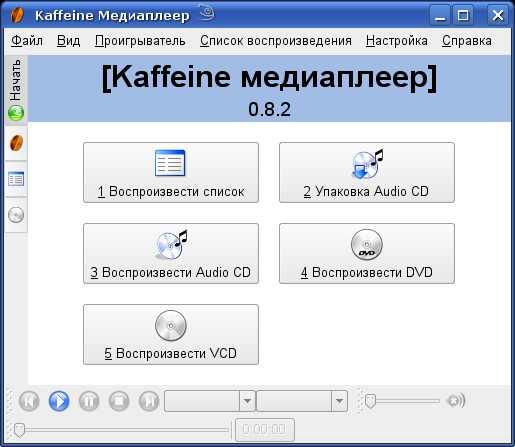Maximize the Kaffeine window
Image resolution: width=515 pixels, height=447 pixels.
463,15
